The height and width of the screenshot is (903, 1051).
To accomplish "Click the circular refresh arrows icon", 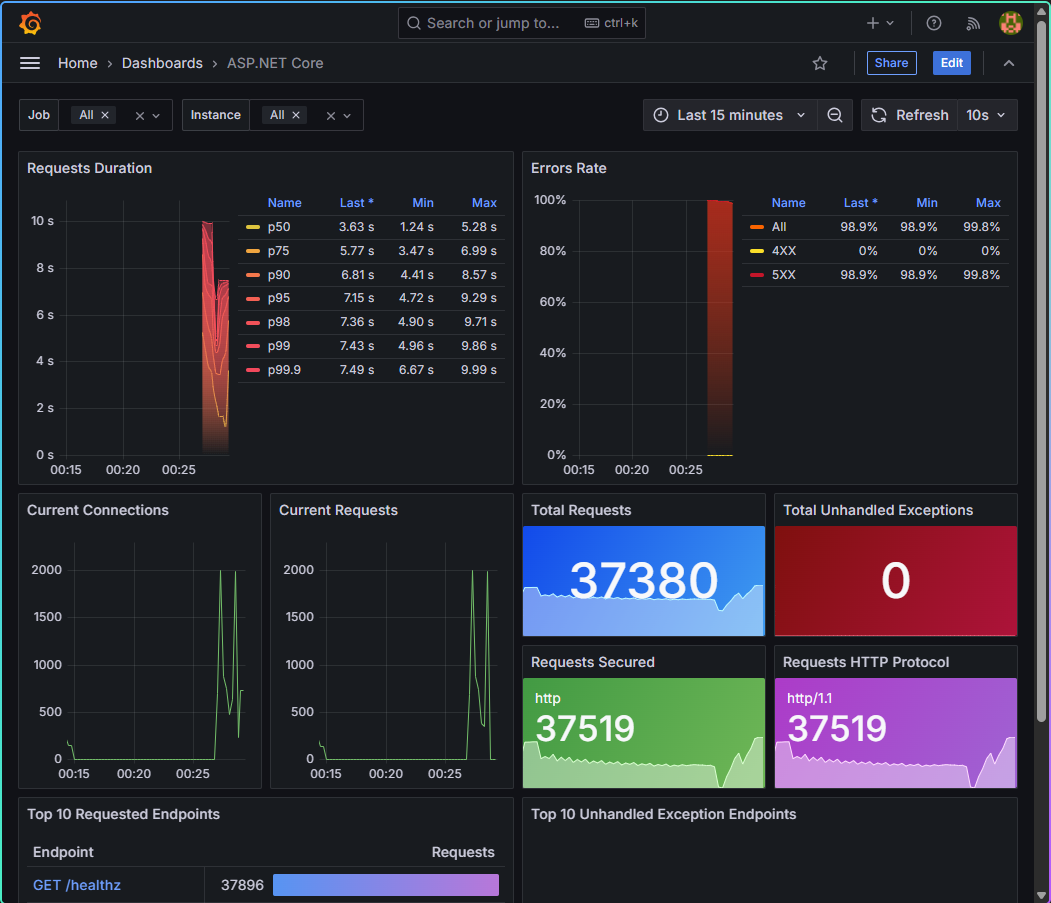I will pyautogui.click(x=878, y=115).
